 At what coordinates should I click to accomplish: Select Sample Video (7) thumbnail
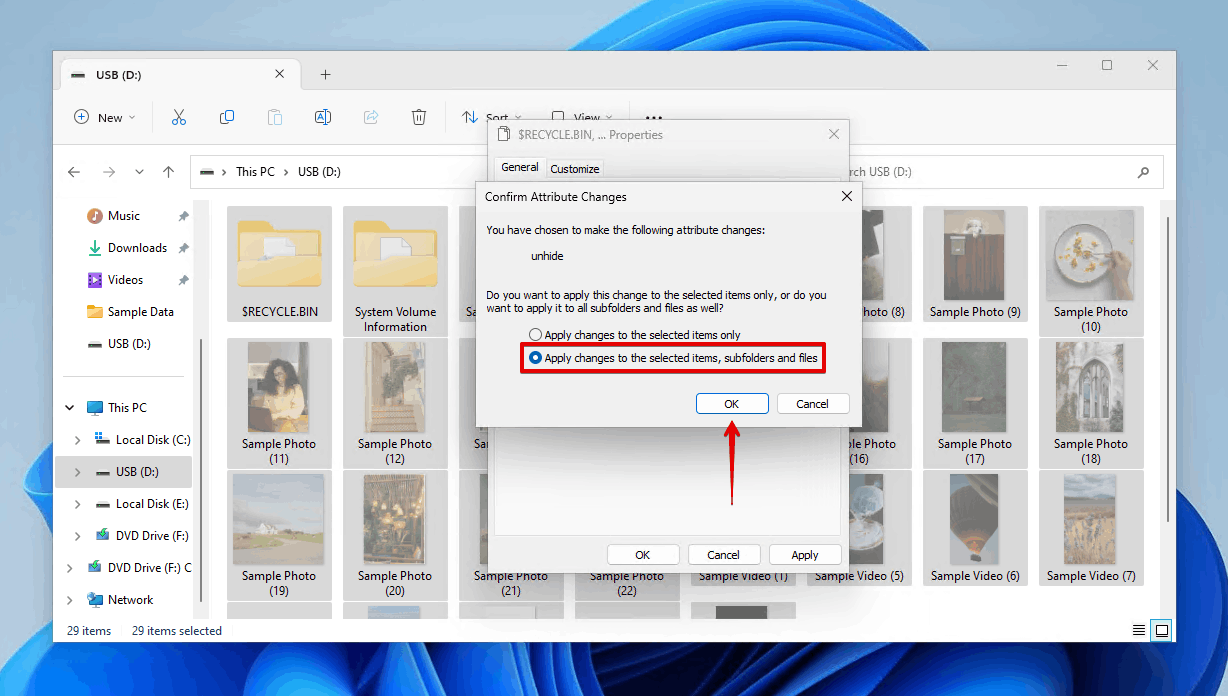point(1091,528)
